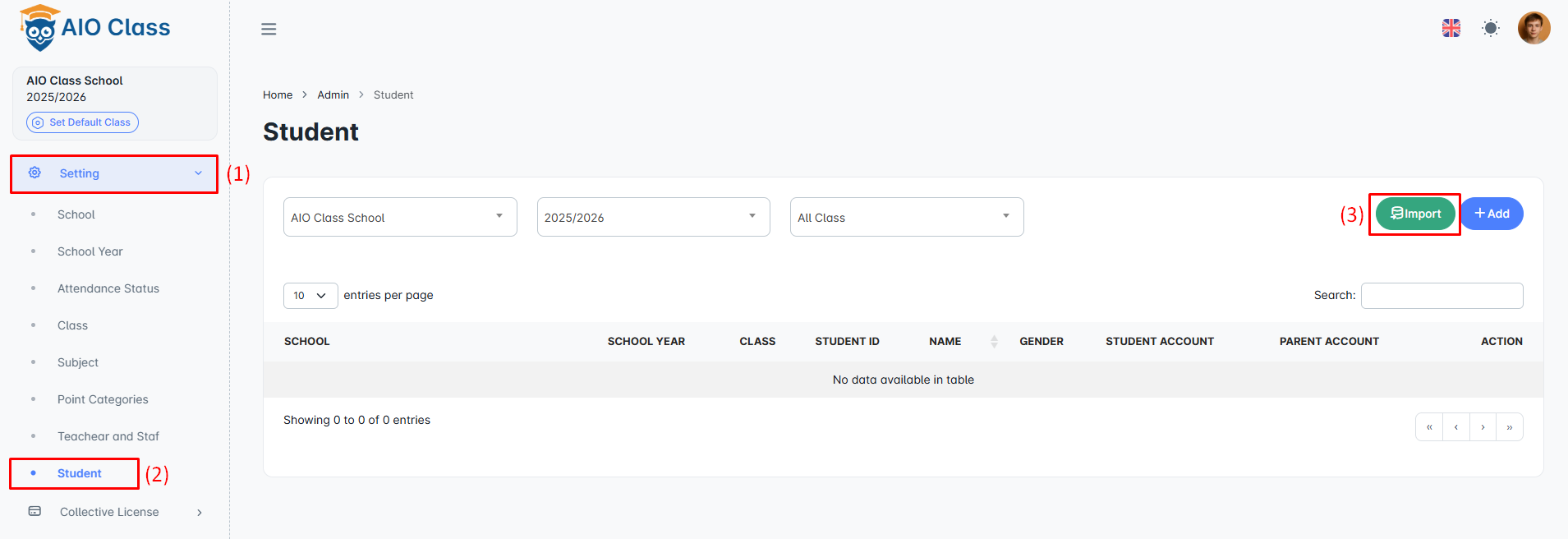Click the NAME column sort arrows
The image size is (1568, 539).
(x=994, y=341)
